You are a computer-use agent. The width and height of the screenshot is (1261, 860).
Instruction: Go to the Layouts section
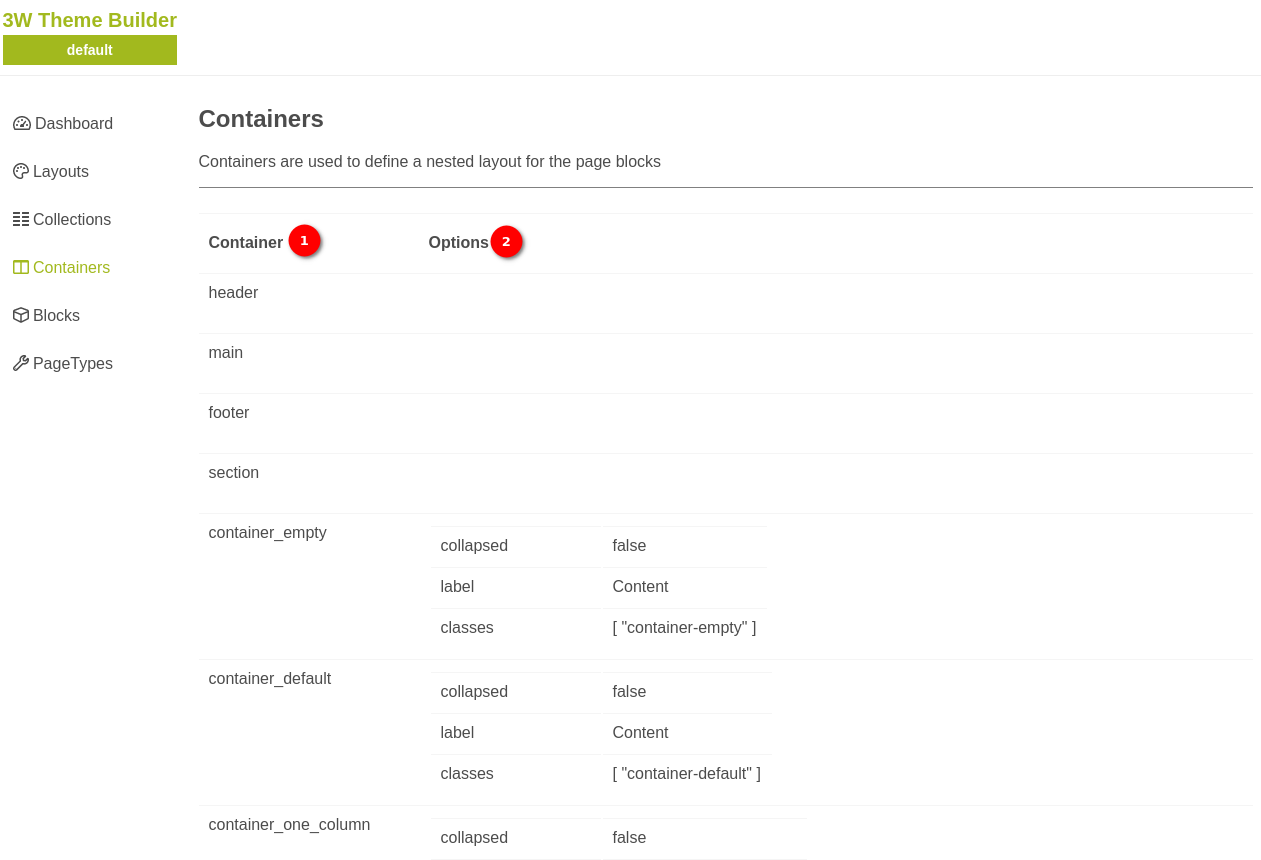[61, 172]
